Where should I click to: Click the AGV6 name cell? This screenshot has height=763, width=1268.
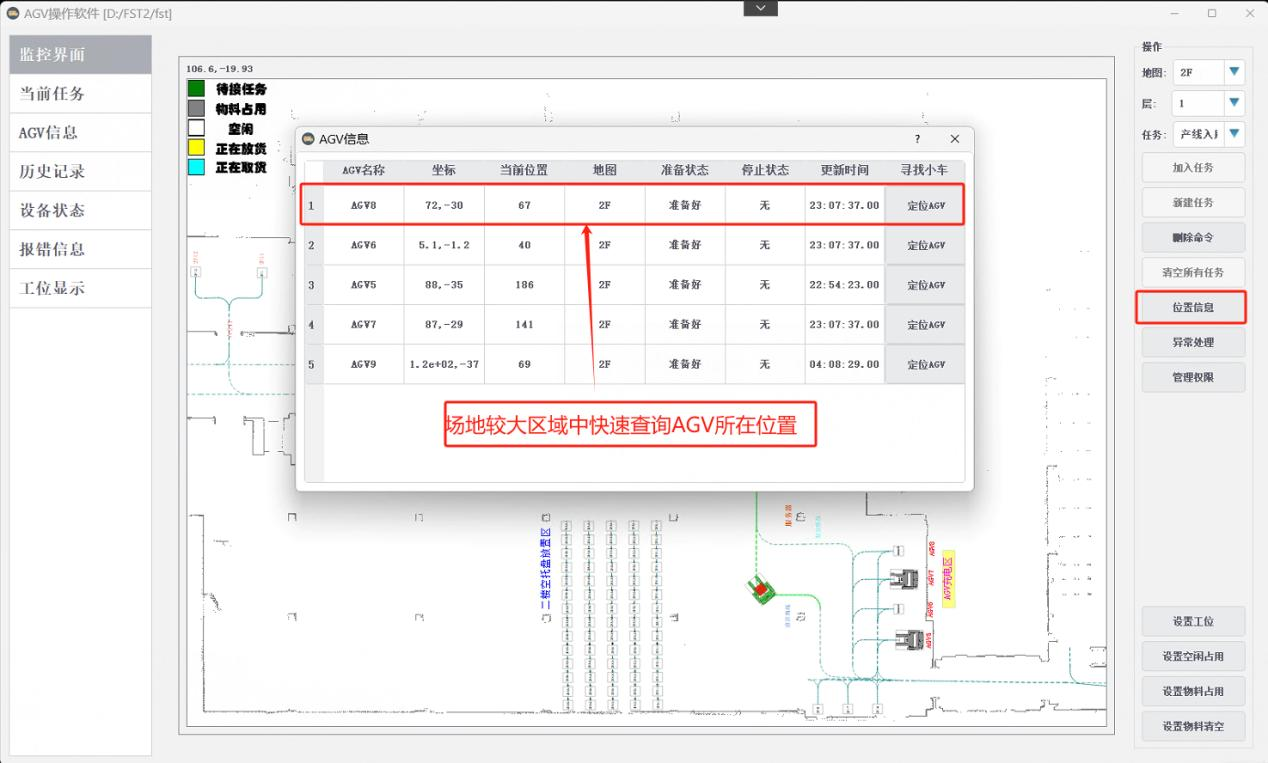click(364, 245)
